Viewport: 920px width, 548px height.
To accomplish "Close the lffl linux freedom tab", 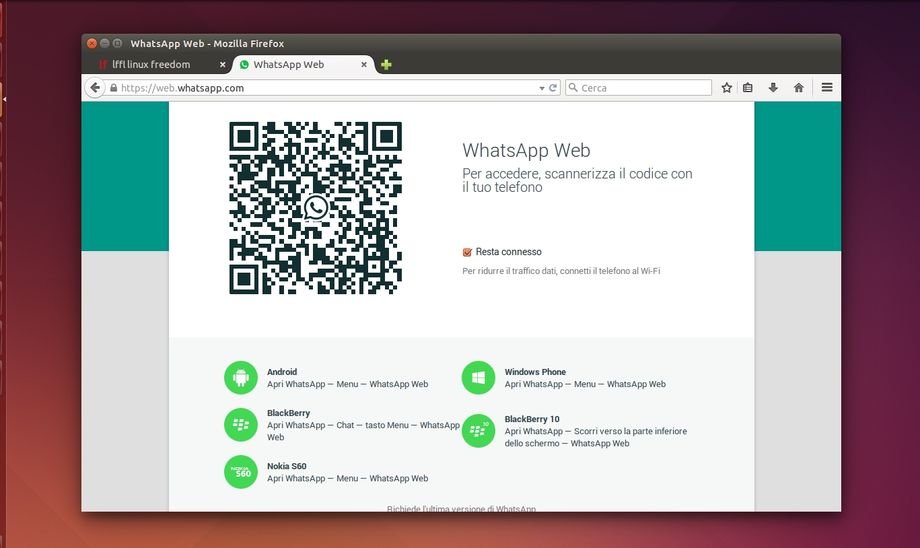I will point(222,65).
